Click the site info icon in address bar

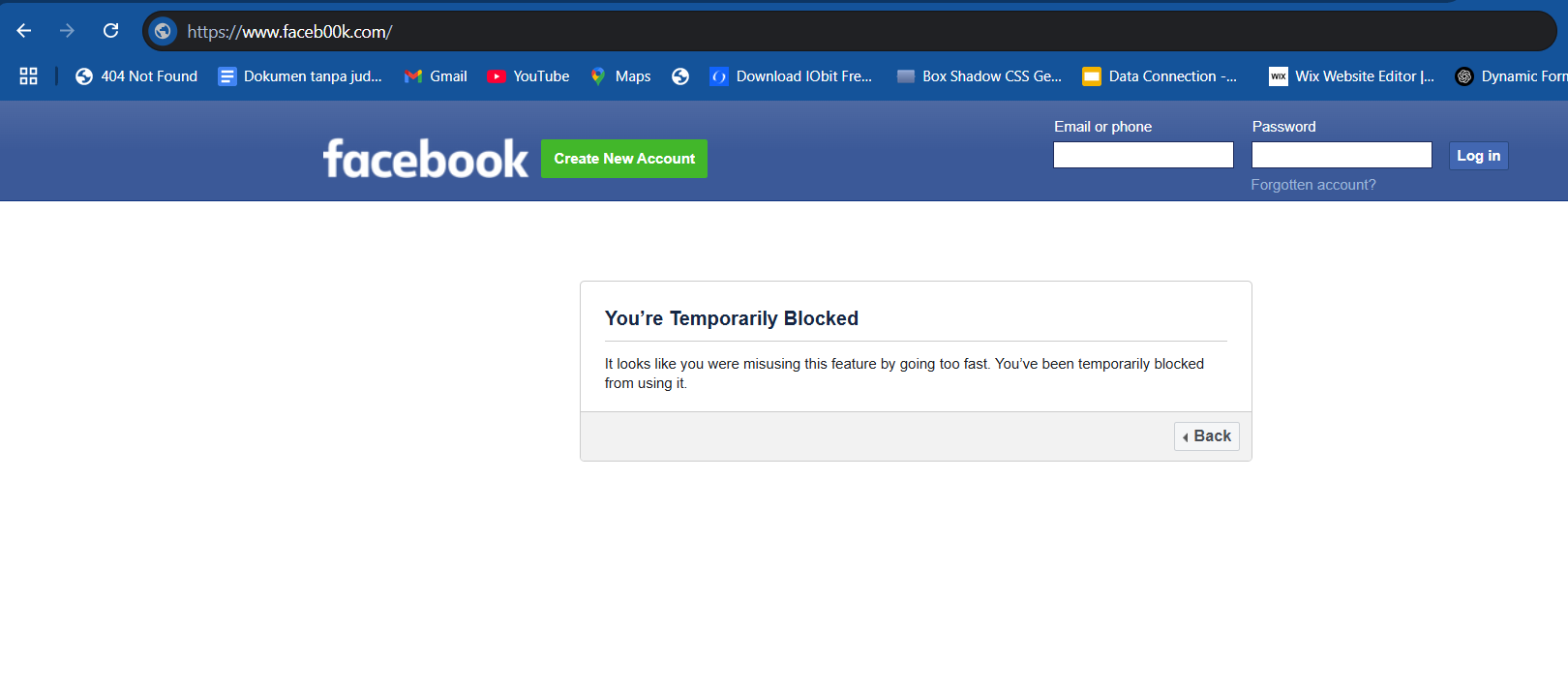(x=163, y=31)
